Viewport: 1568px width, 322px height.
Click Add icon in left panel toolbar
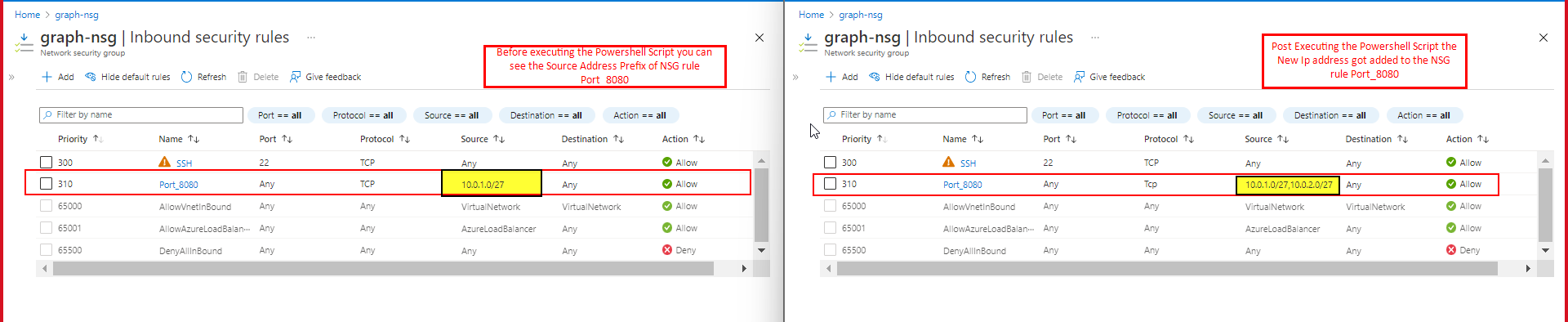point(47,77)
